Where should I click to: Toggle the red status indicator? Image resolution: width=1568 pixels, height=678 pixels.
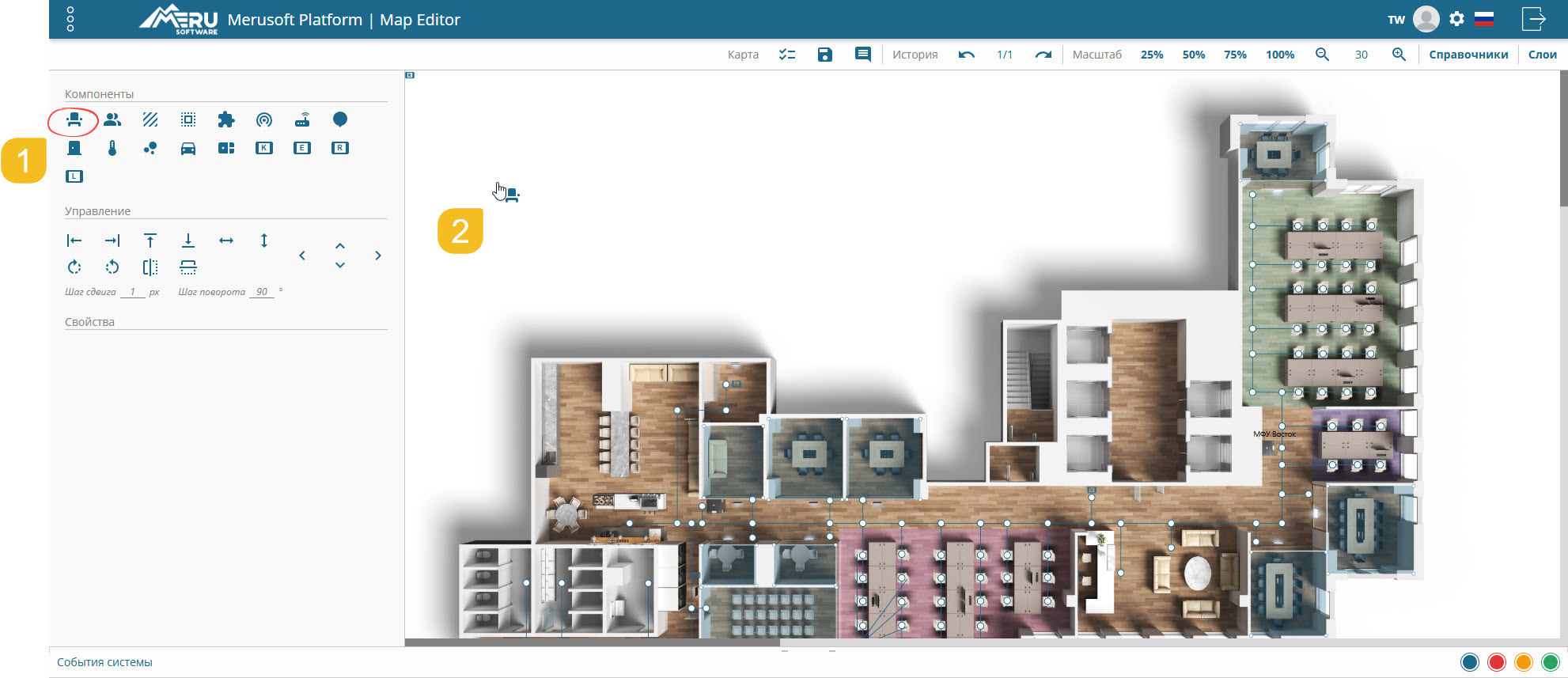pos(1497,662)
